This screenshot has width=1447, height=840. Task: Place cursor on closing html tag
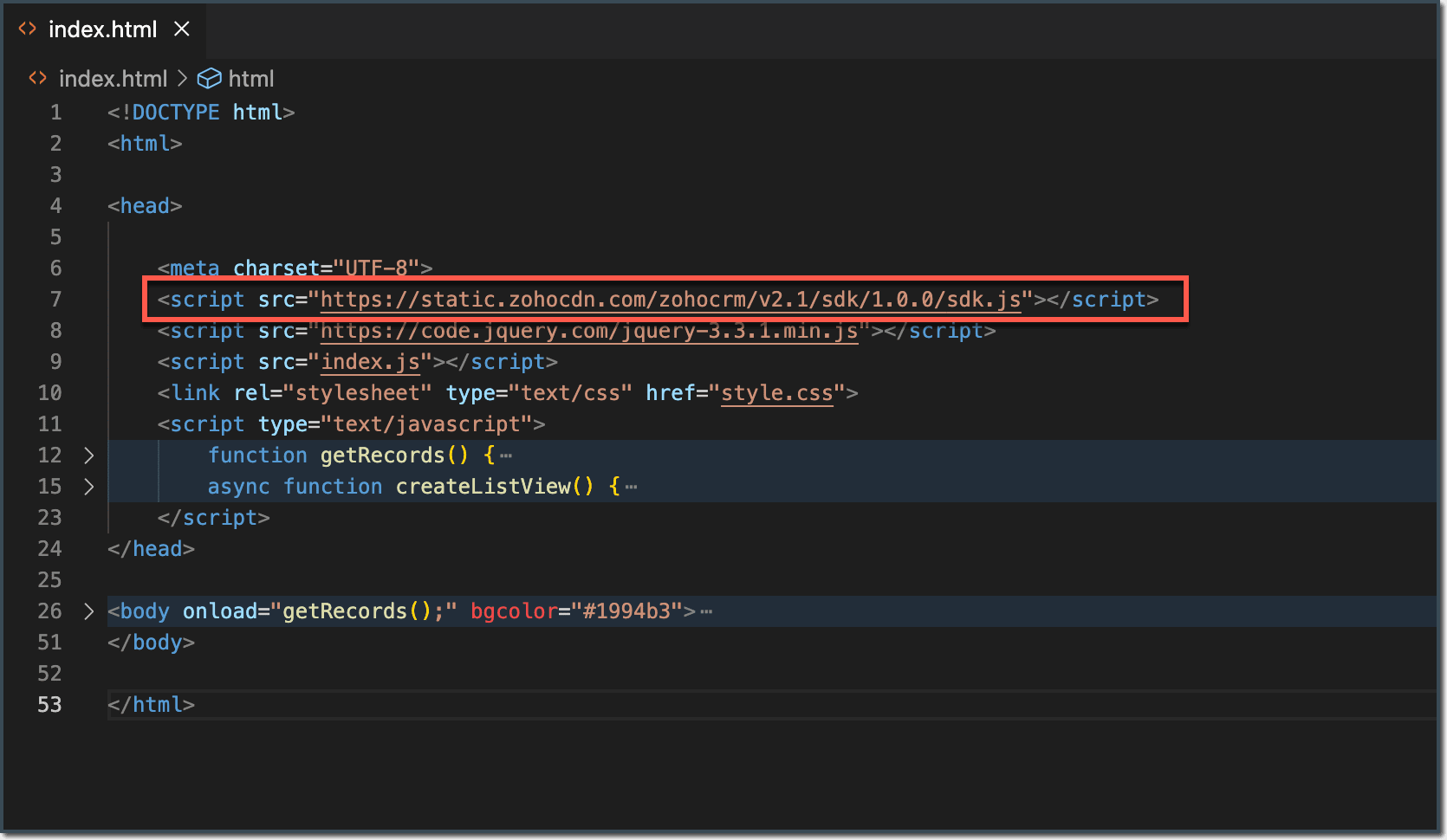tap(151, 705)
